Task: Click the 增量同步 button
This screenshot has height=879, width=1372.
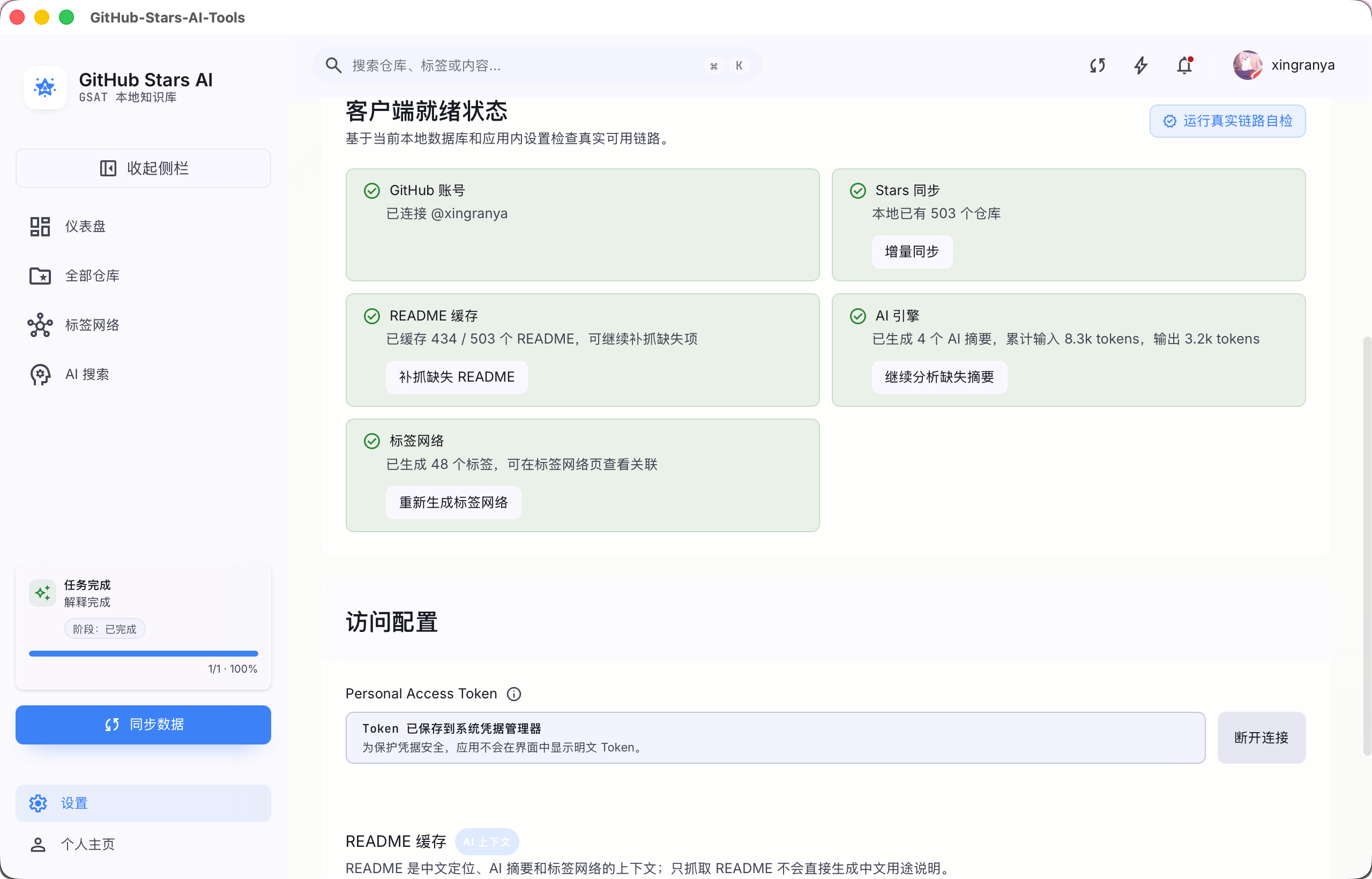Action: [912, 252]
